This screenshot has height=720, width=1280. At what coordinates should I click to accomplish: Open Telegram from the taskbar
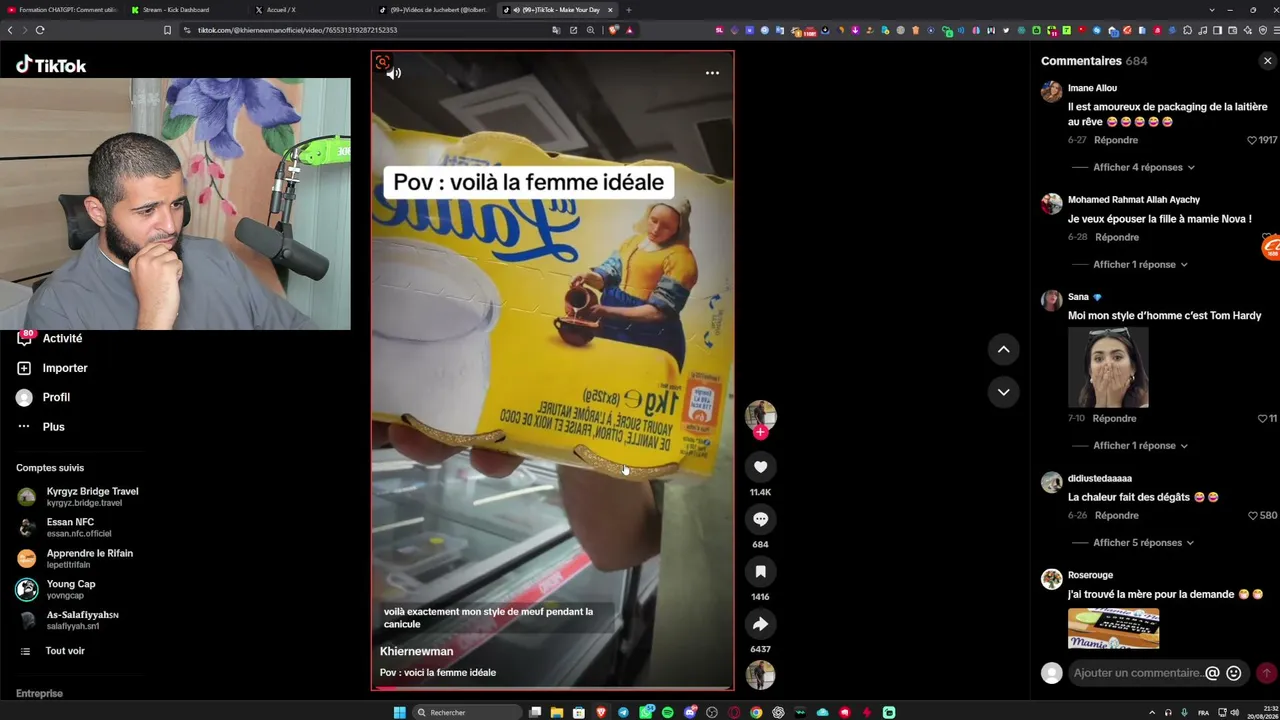(x=624, y=712)
